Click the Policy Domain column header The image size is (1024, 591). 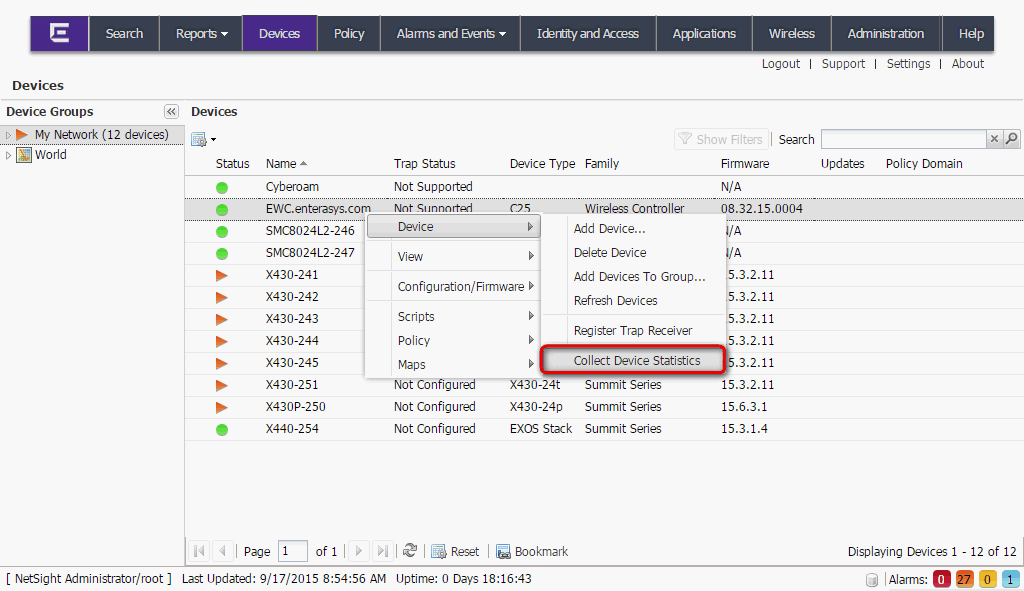(923, 163)
